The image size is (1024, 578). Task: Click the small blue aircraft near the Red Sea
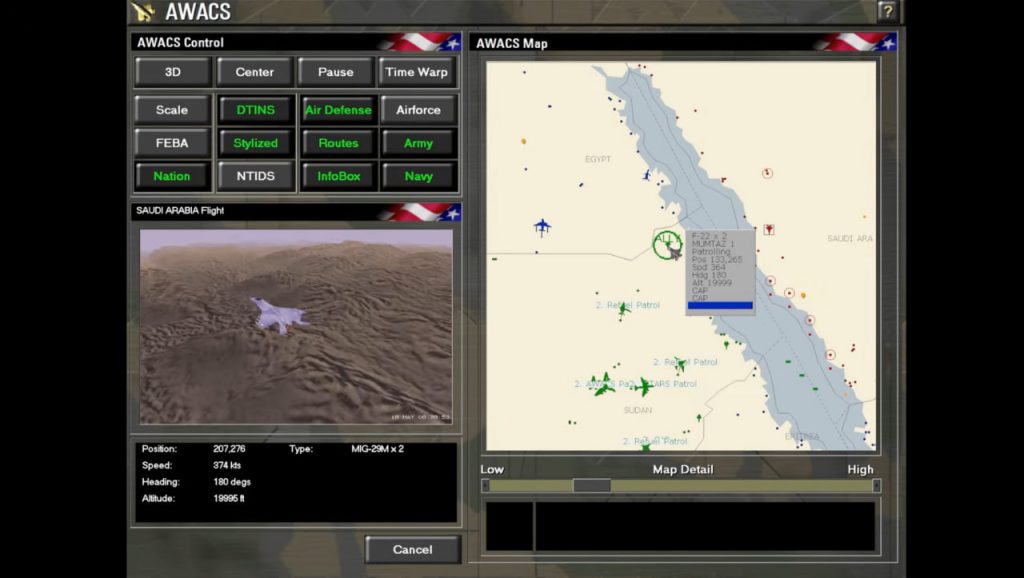click(647, 175)
